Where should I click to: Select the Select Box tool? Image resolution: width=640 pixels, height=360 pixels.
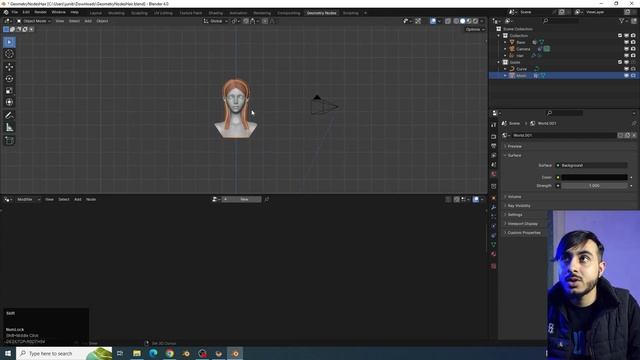pos(9,42)
